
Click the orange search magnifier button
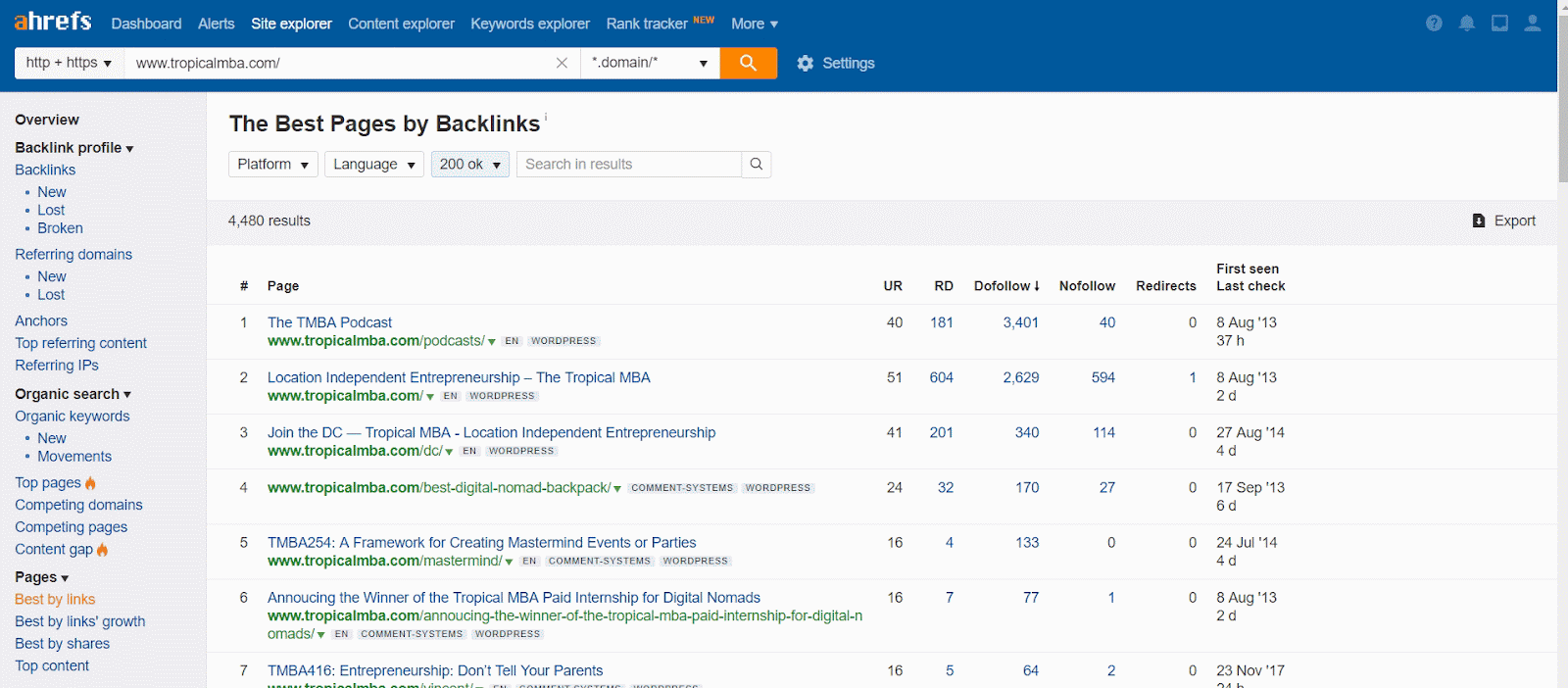coord(748,63)
